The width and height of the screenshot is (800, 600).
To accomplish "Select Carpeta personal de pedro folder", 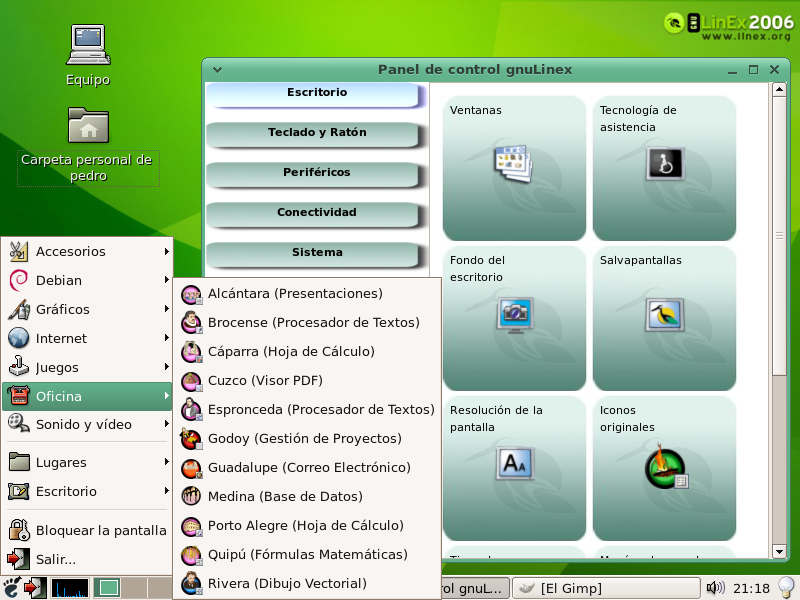I will coord(88,127).
